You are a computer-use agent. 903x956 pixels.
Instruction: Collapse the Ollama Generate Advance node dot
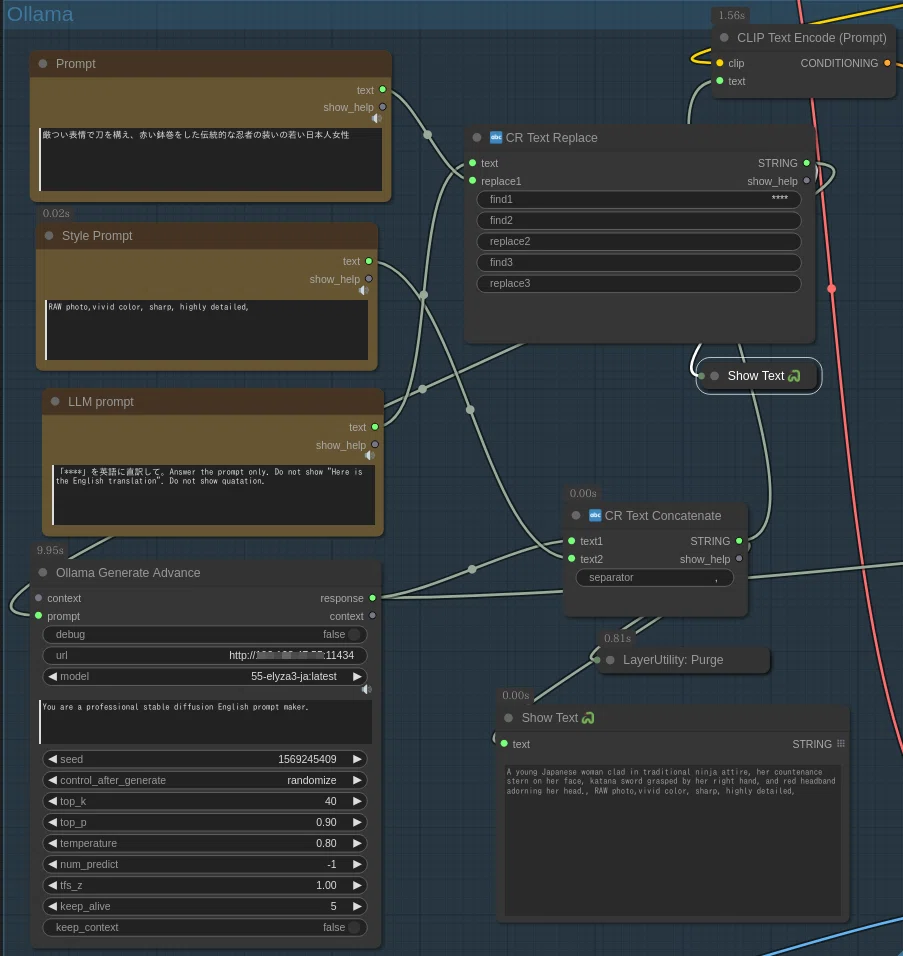43,573
